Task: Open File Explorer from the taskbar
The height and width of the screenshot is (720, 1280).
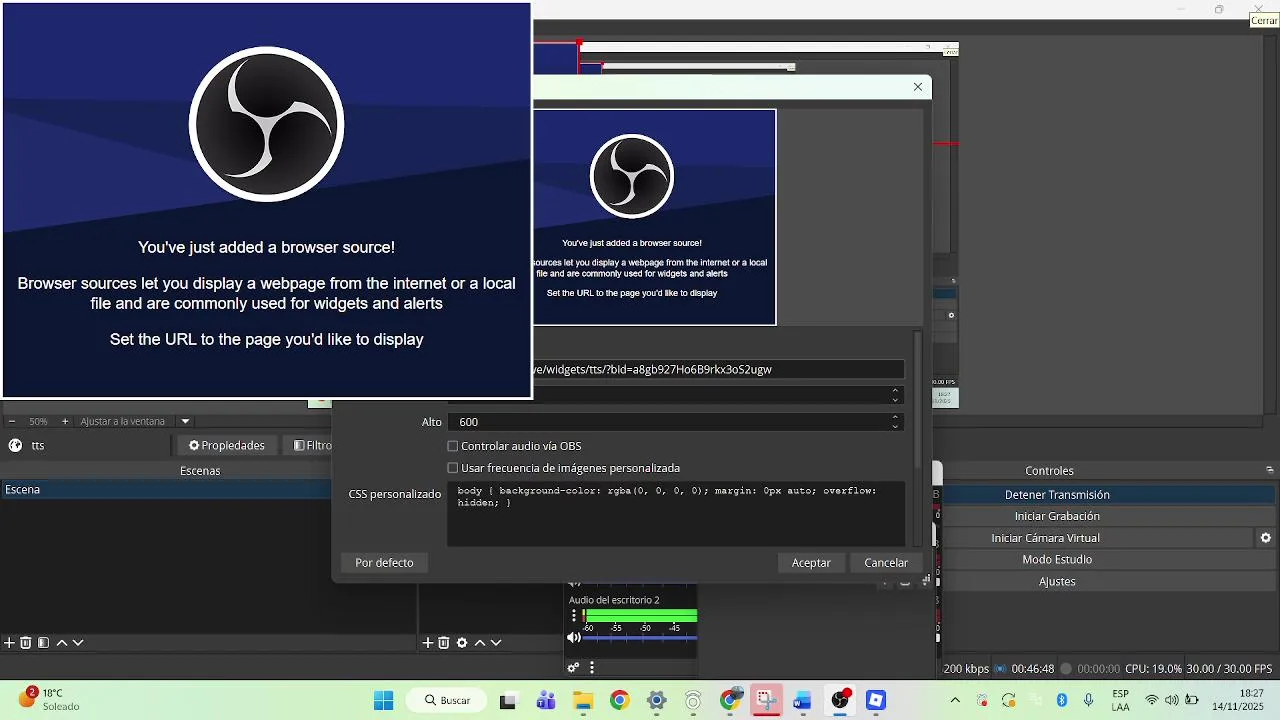Action: coord(582,701)
